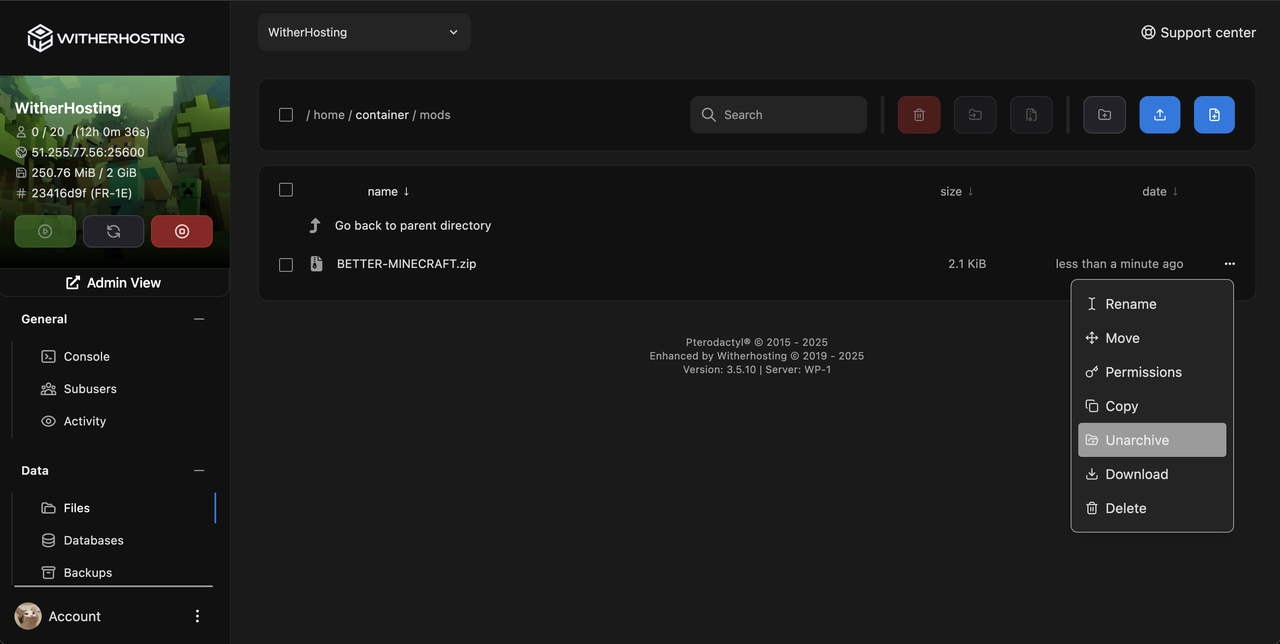Navigate to the home breadcrumb
Screen dimensions: 1280x644
point(329,115)
